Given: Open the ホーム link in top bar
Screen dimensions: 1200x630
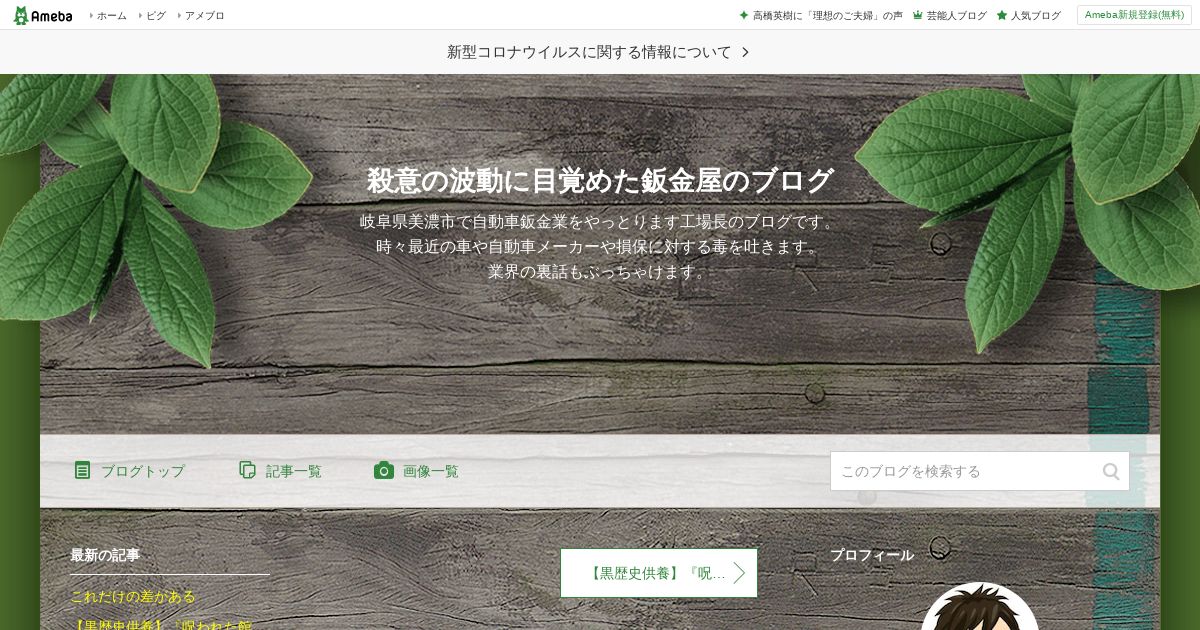Looking at the screenshot, I should (111, 15).
